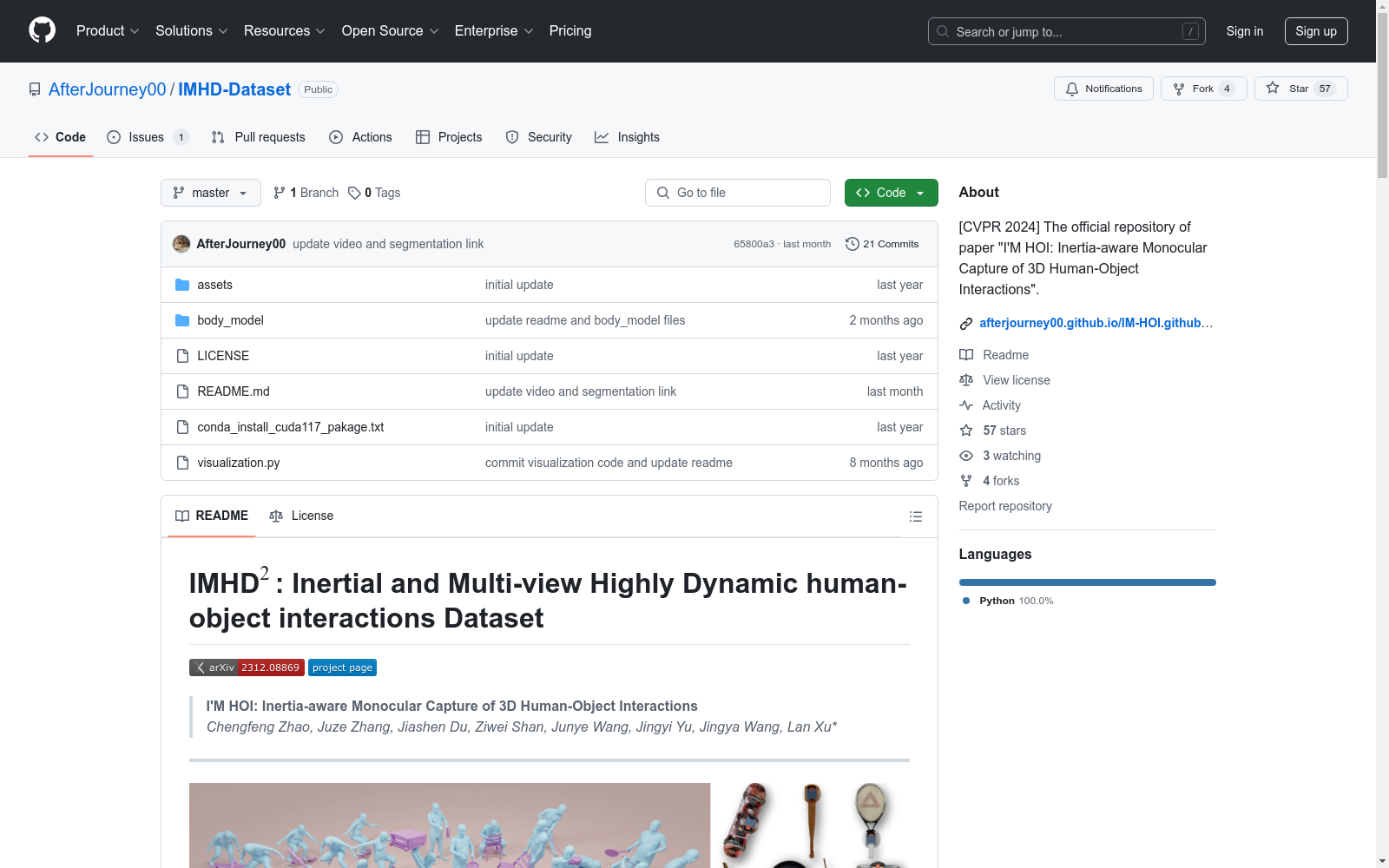Switch to the Security tab
Viewport: 1389px width, 868px height.
[x=538, y=137]
